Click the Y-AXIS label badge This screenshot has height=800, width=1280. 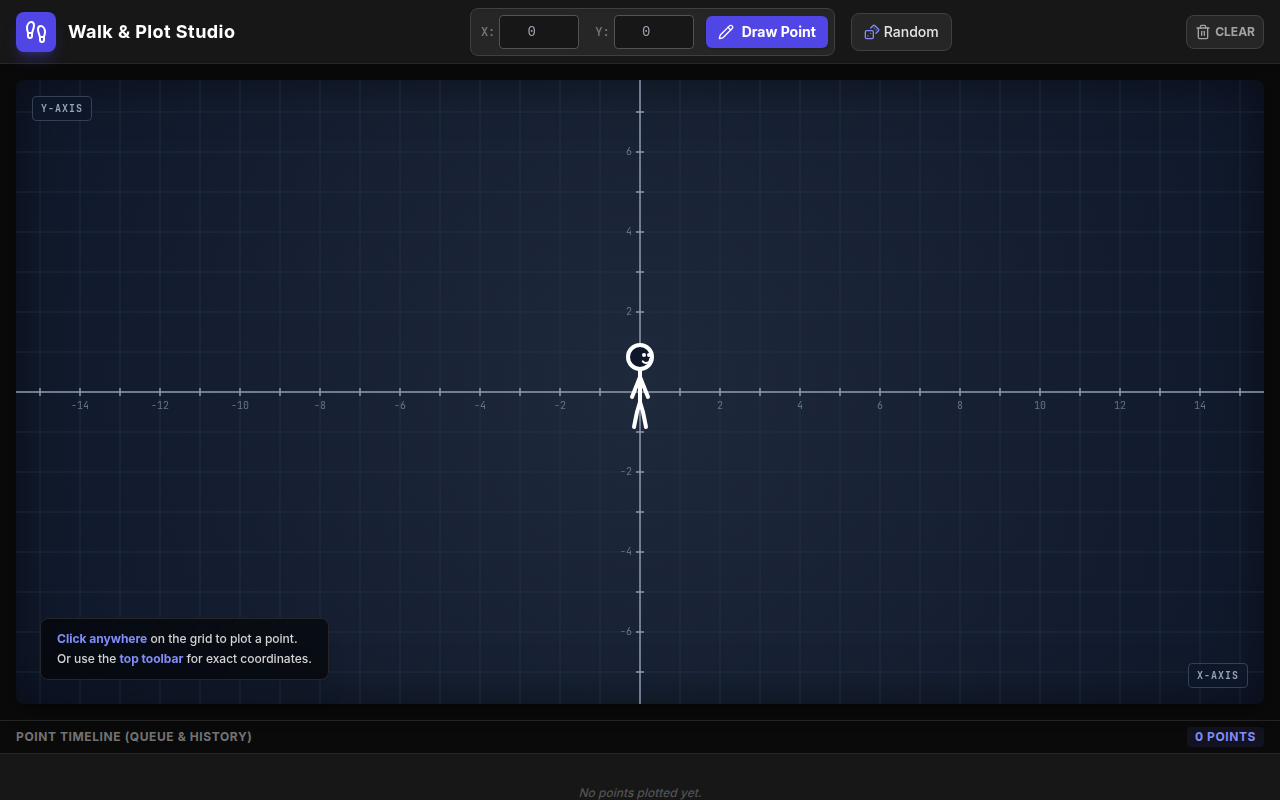tap(62, 108)
